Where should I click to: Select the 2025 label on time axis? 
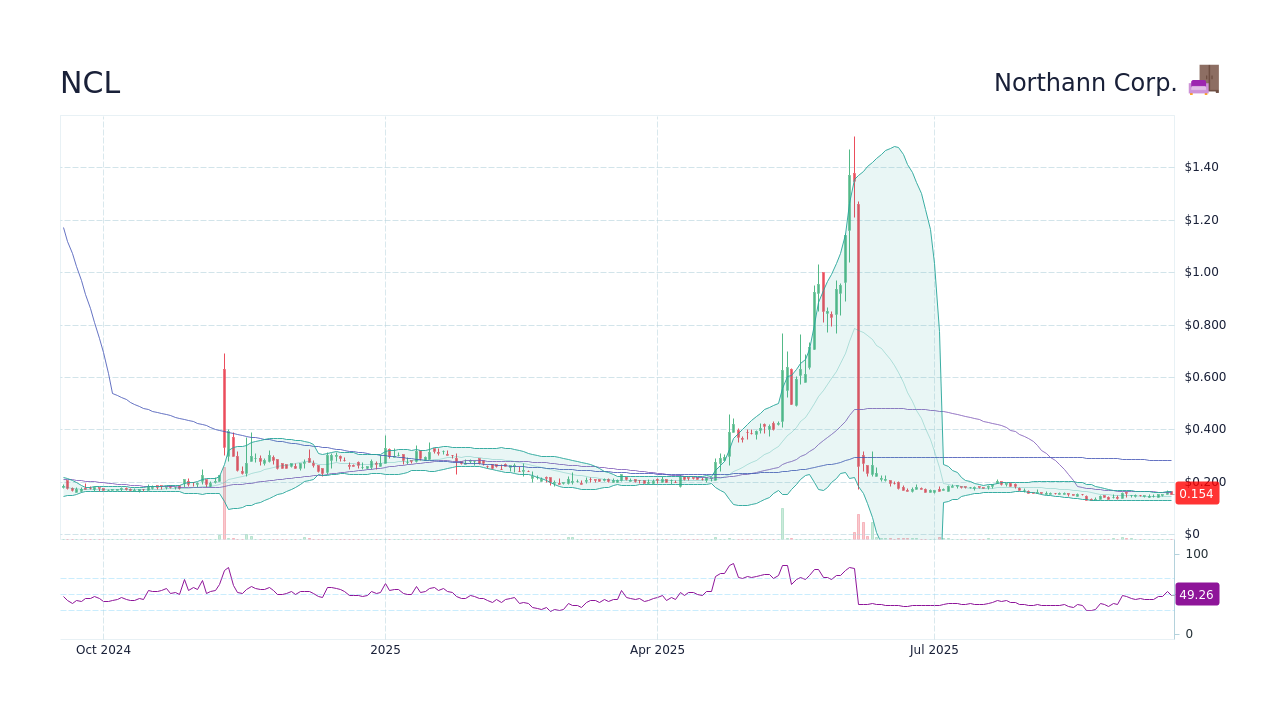point(385,649)
